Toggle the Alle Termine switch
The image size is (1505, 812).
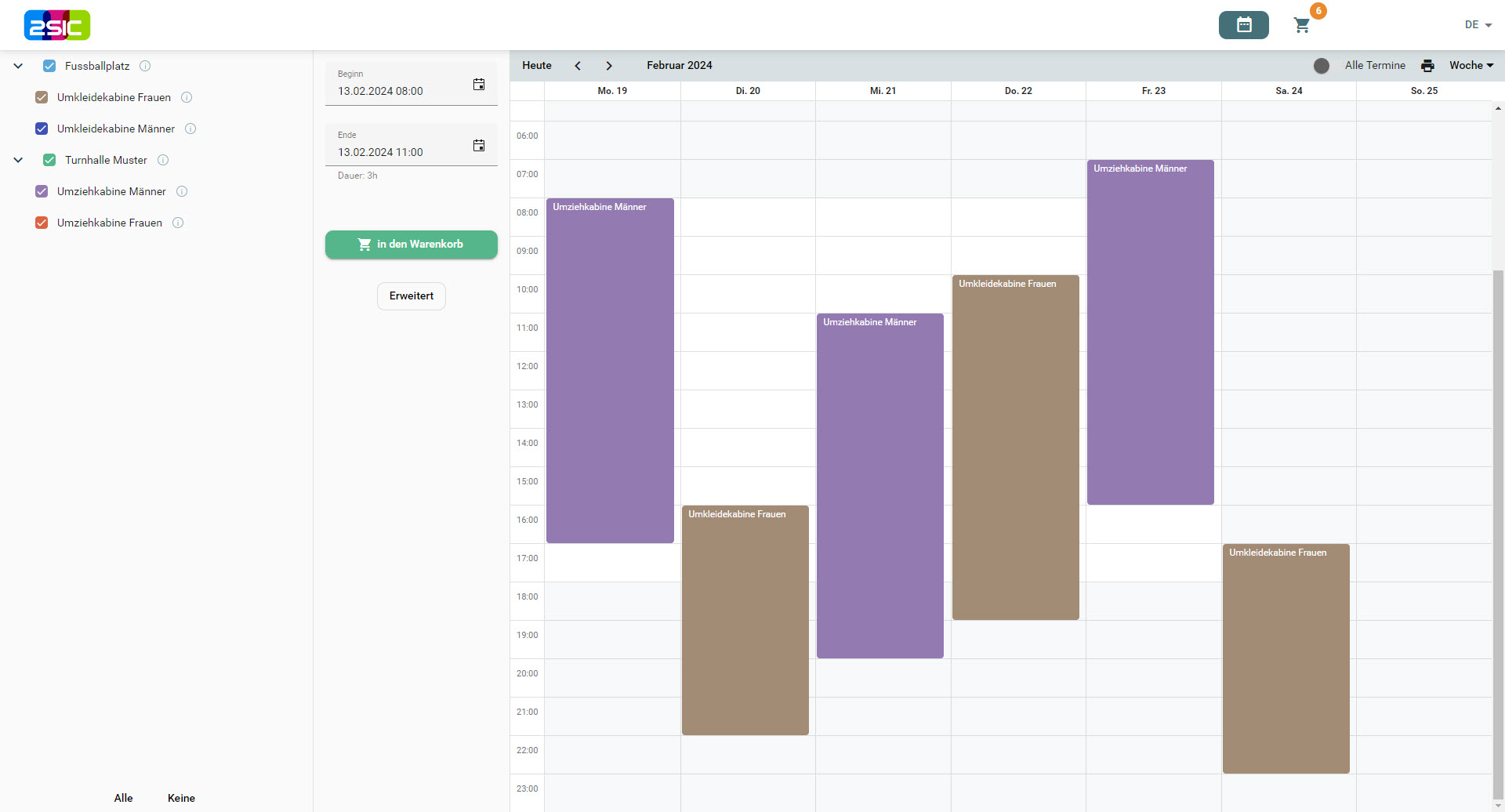pos(1322,66)
